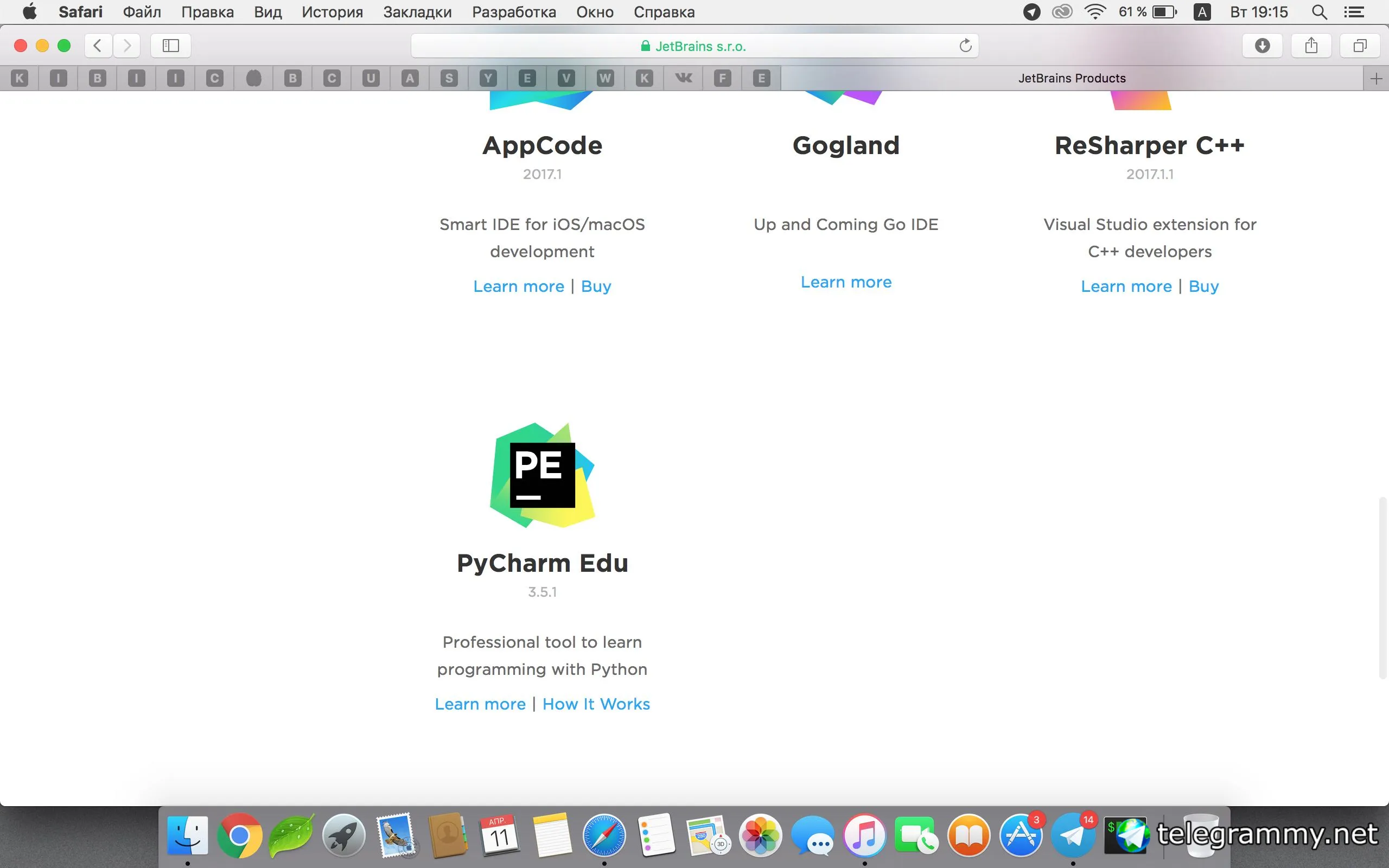Click Learn more under ReSharper C++

(1126, 286)
